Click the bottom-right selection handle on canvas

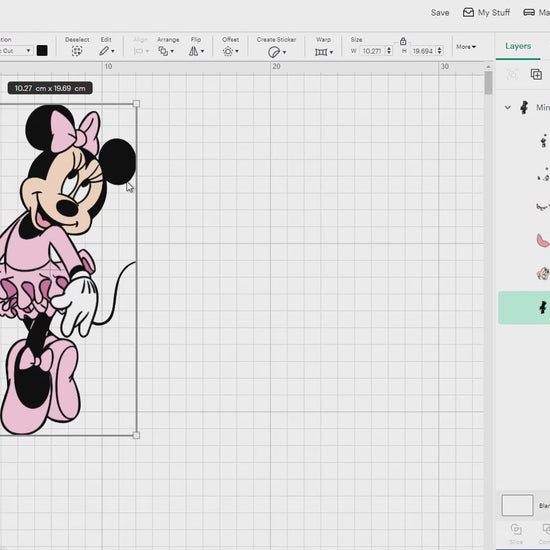(x=136, y=435)
